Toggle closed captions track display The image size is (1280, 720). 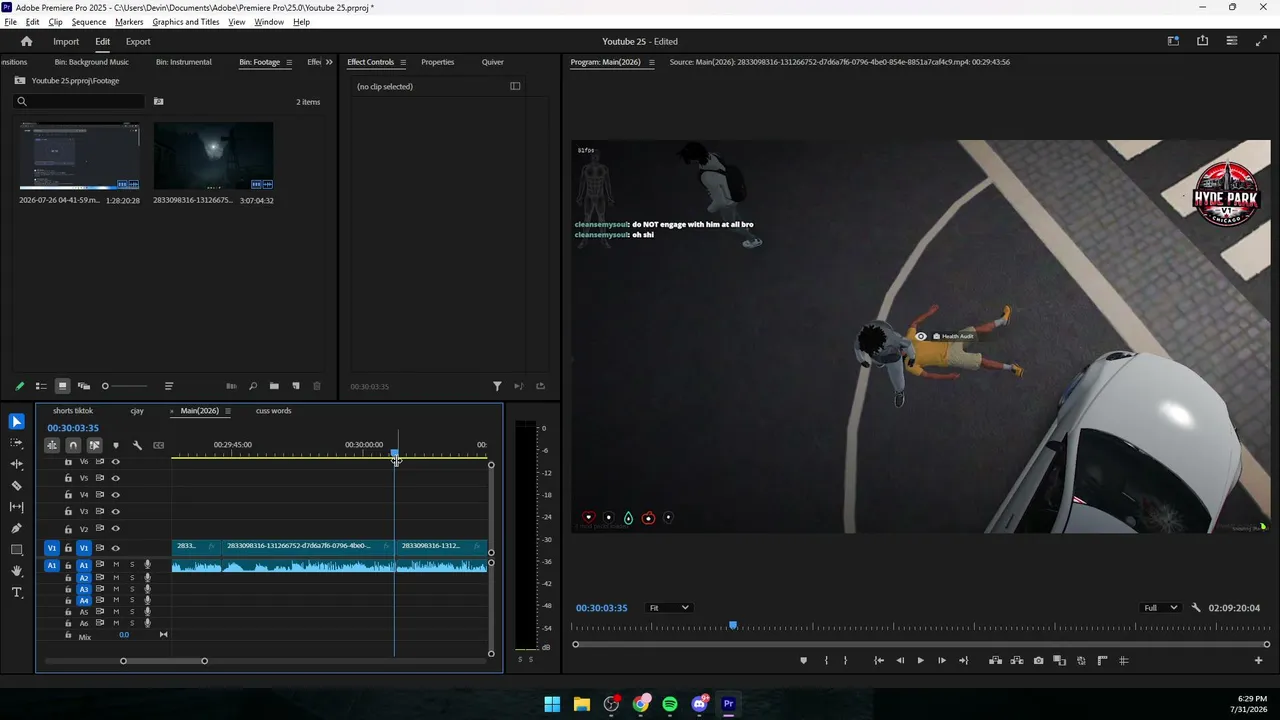click(158, 445)
